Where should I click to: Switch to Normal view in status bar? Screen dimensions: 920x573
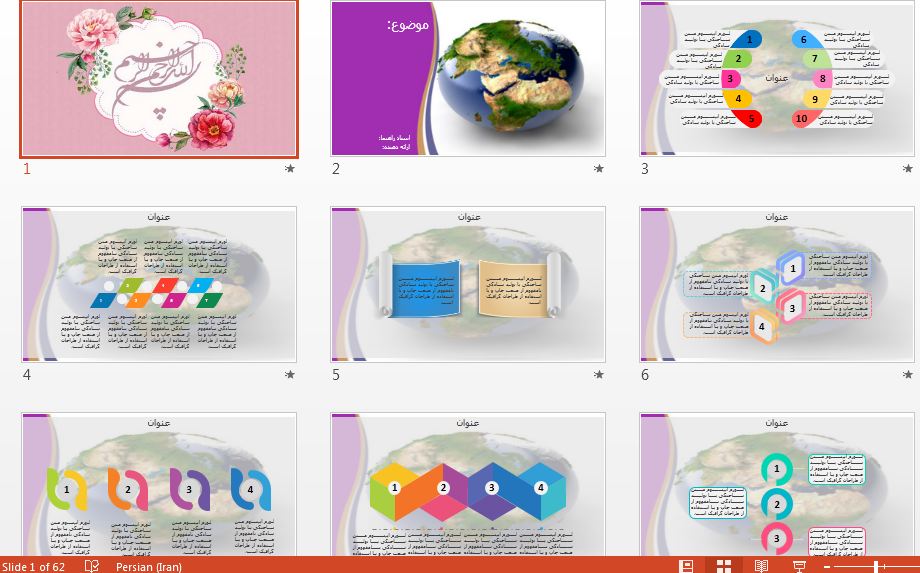[686, 566]
